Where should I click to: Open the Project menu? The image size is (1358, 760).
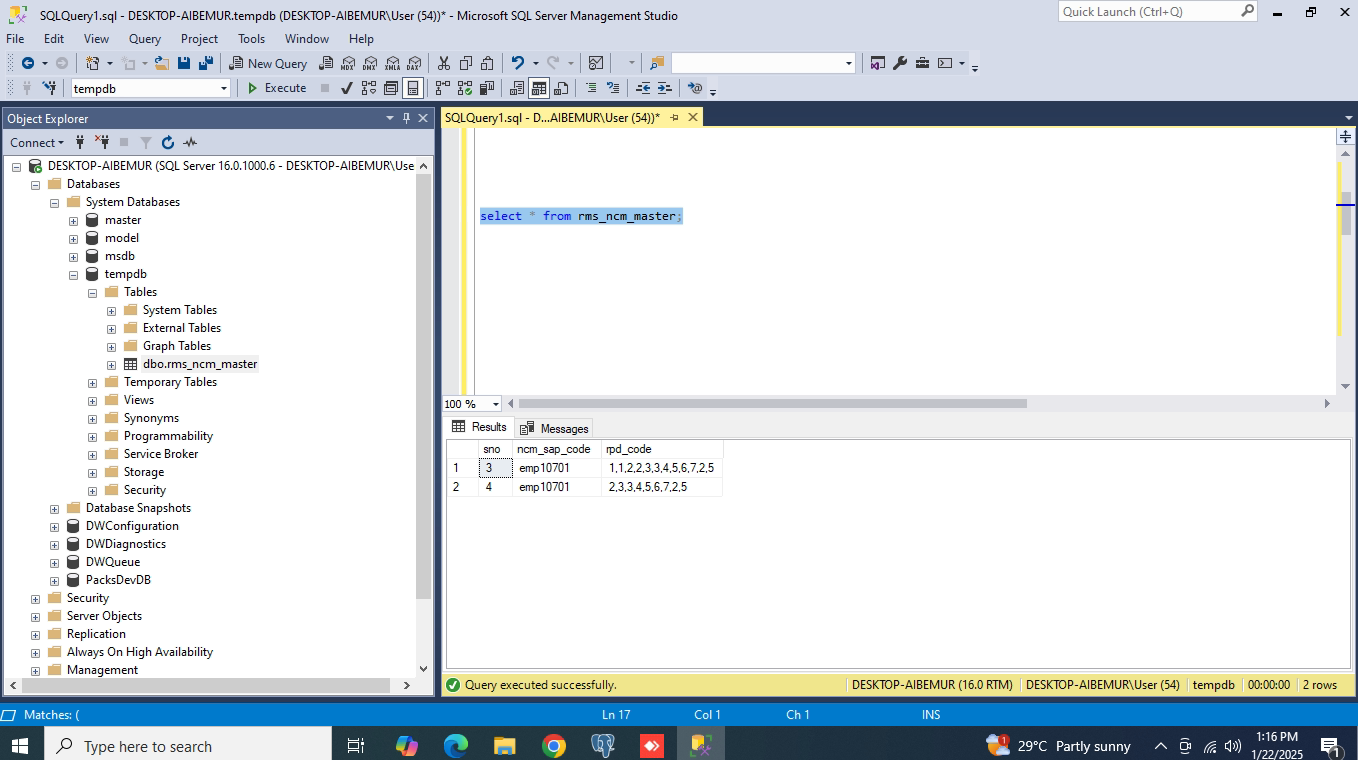(x=199, y=38)
